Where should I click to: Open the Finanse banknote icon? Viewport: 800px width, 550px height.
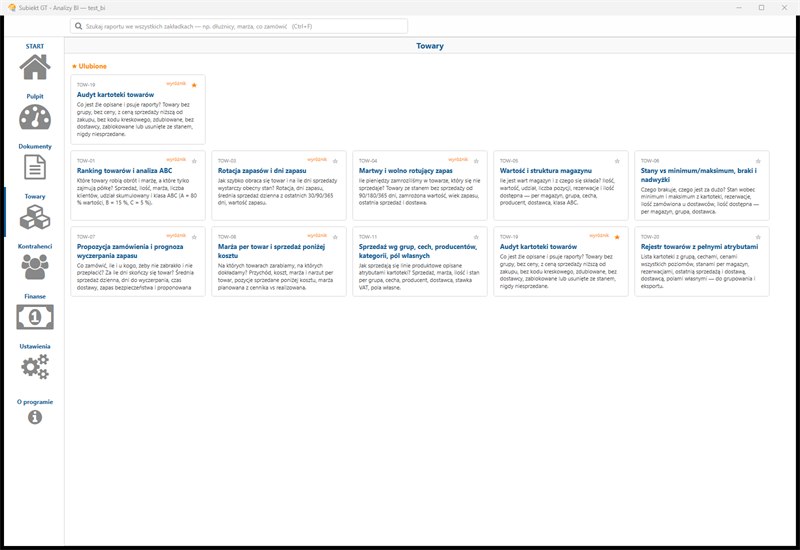pos(35,317)
